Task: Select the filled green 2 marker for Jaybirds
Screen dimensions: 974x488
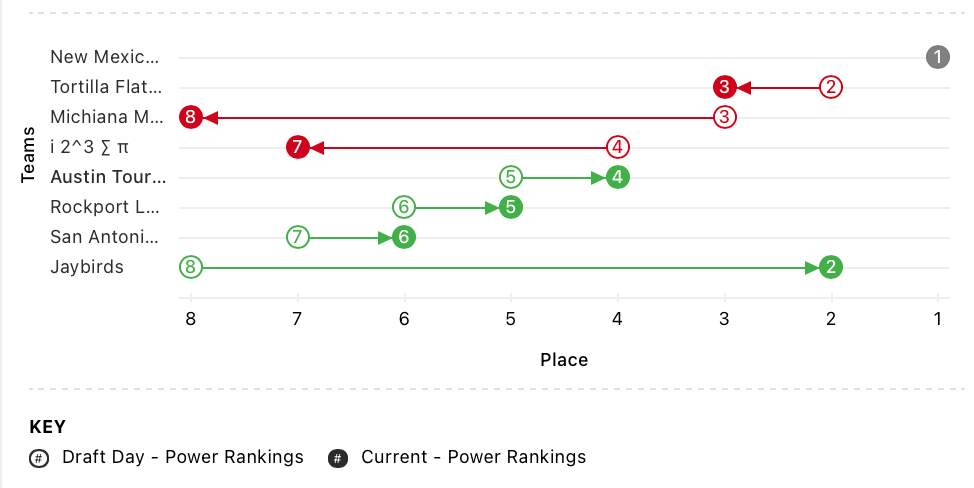Action: 831,267
